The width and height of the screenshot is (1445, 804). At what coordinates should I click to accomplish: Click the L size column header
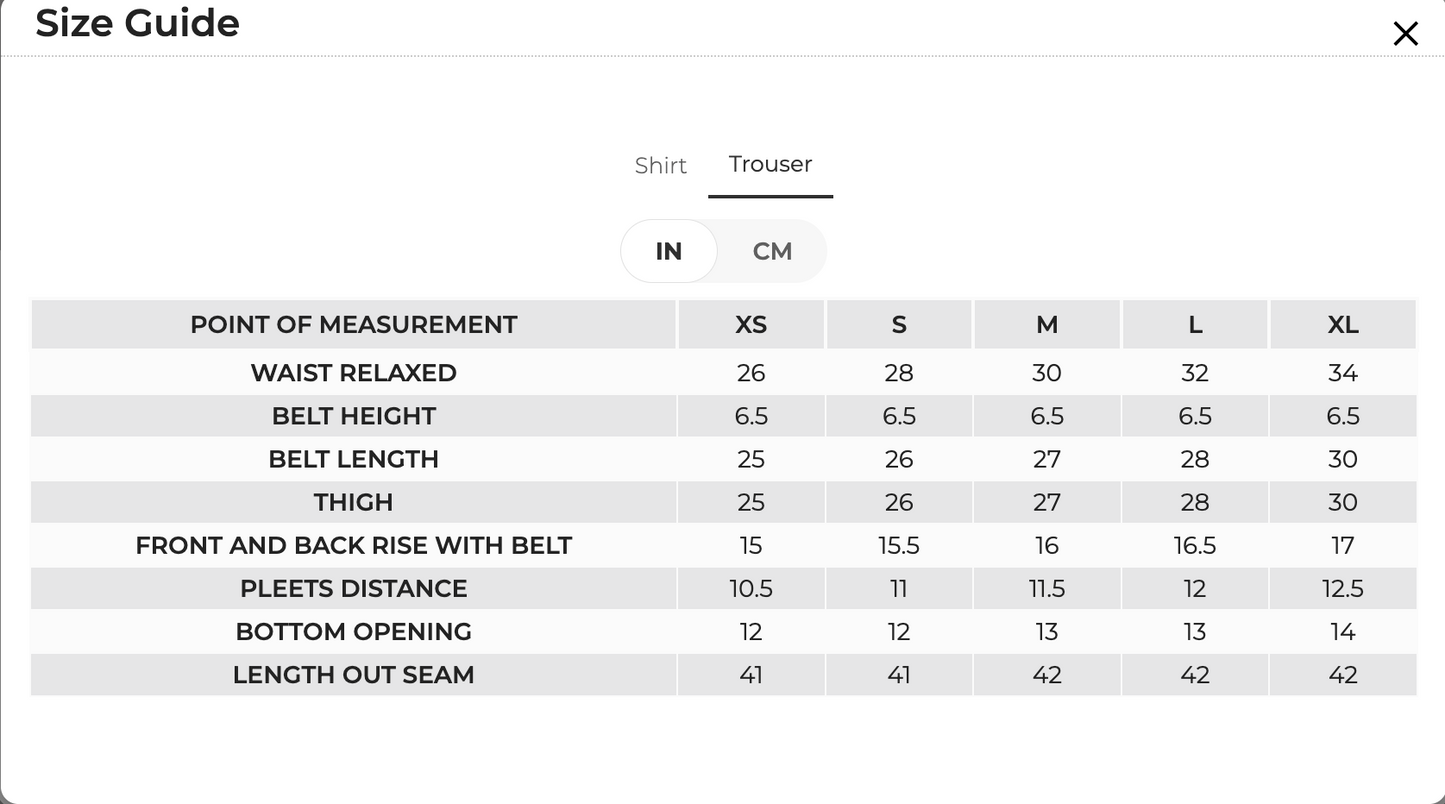click(1195, 324)
